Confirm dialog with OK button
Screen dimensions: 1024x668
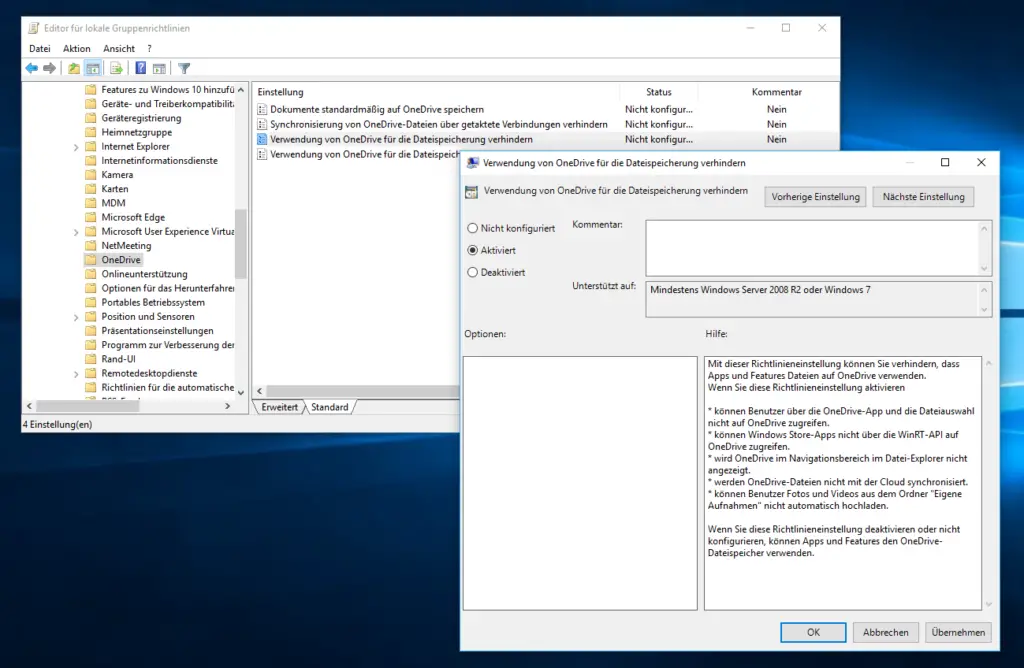[813, 632]
